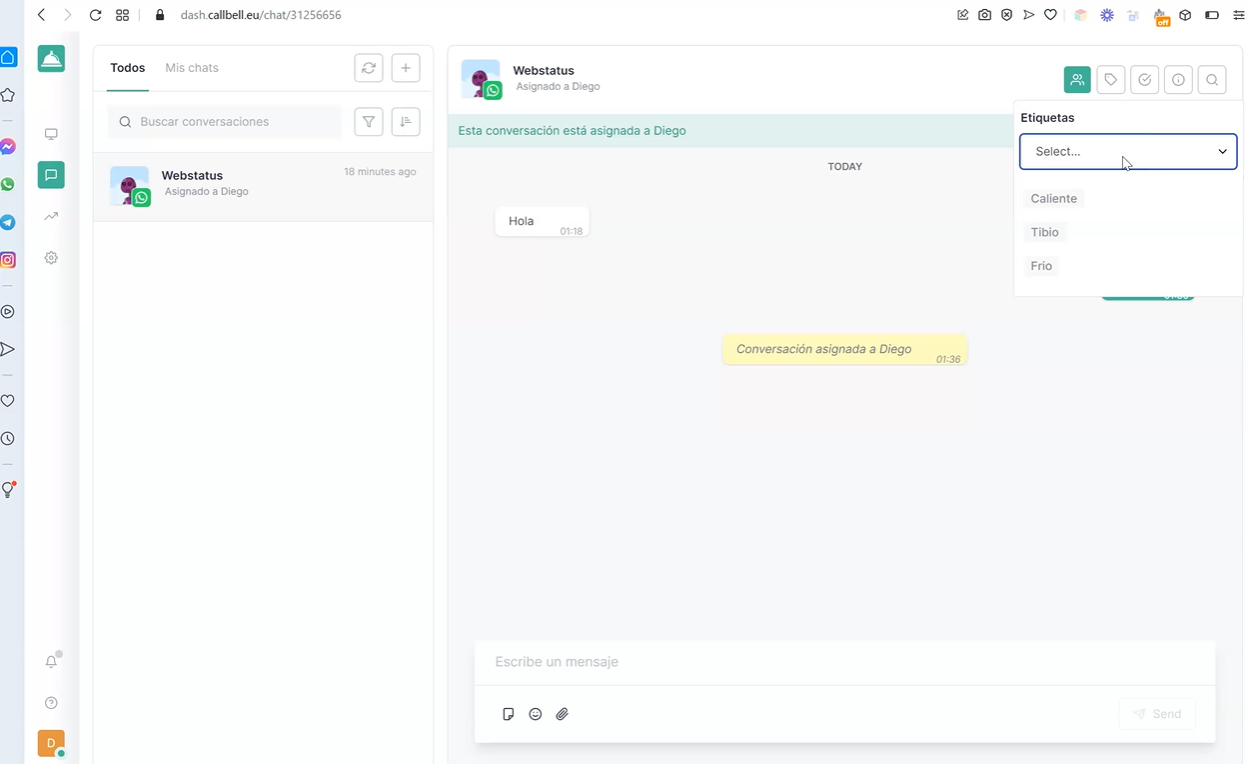1247x764 pixels.
Task: Click the site lock security icon
Action: (160, 15)
